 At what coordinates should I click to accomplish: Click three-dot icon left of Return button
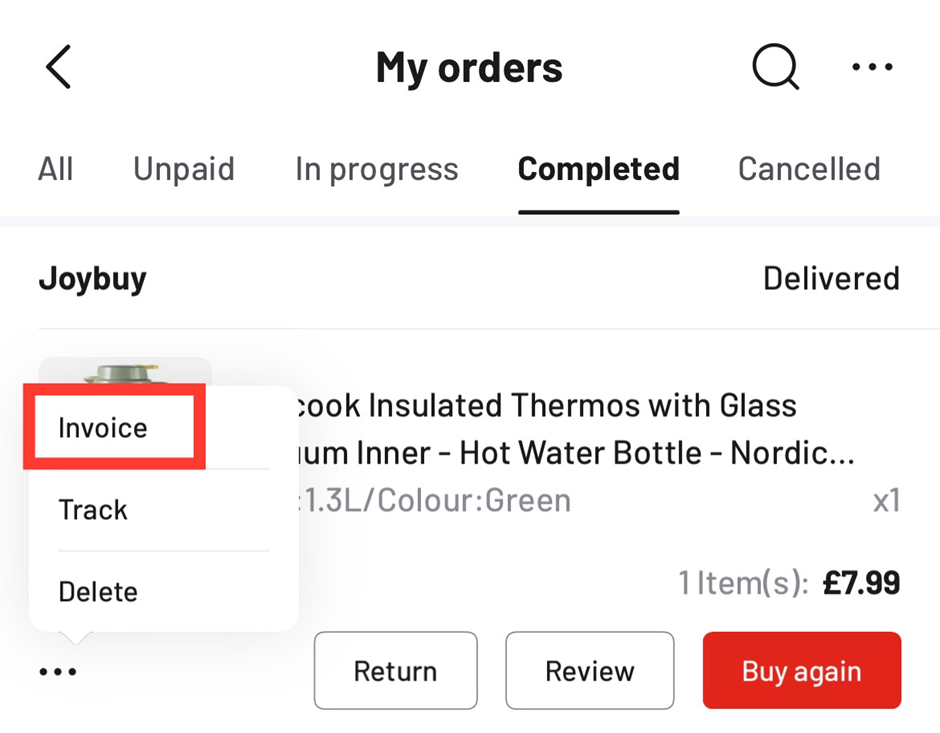(58, 672)
